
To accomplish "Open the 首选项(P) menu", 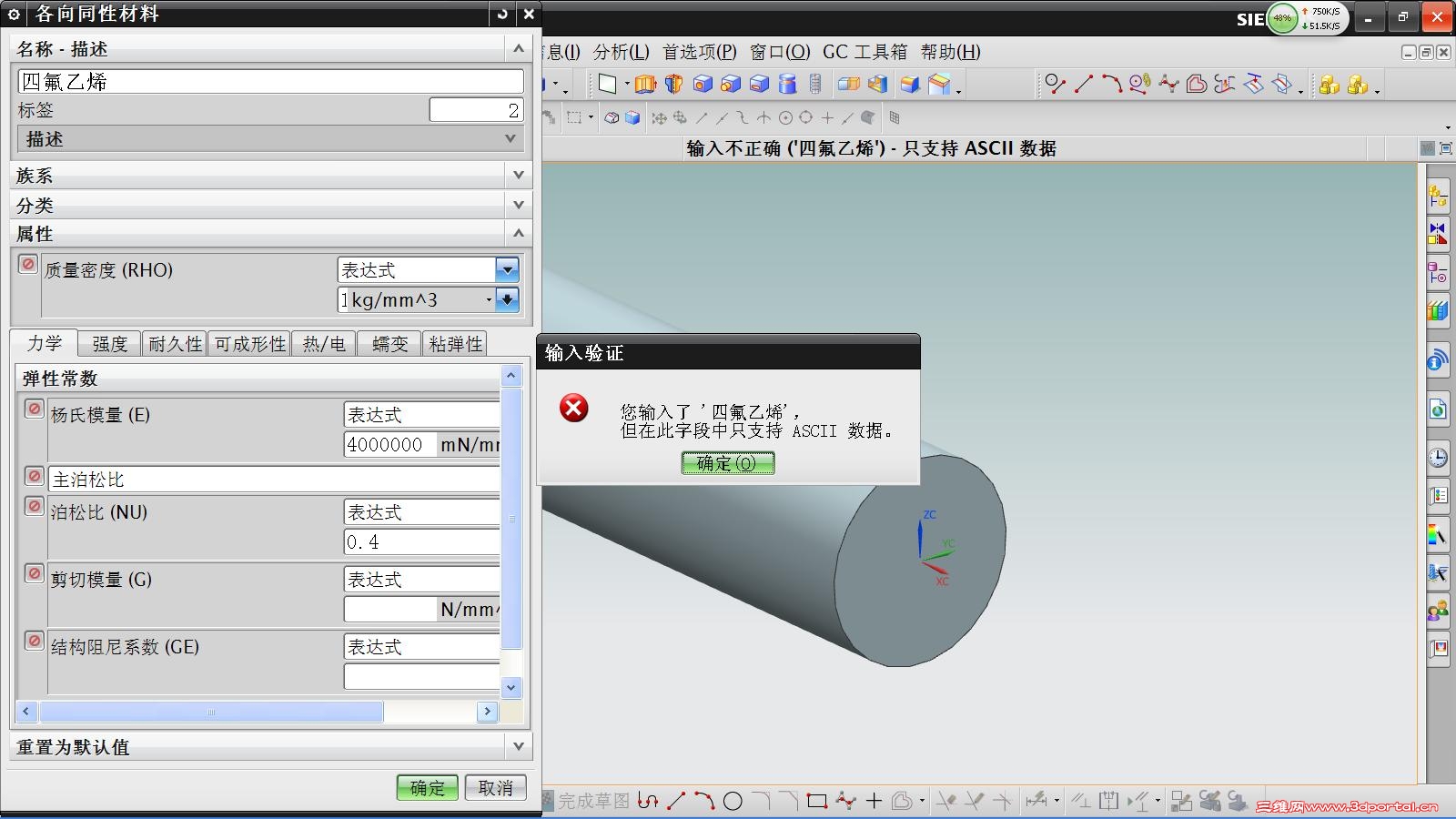I will [699, 52].
